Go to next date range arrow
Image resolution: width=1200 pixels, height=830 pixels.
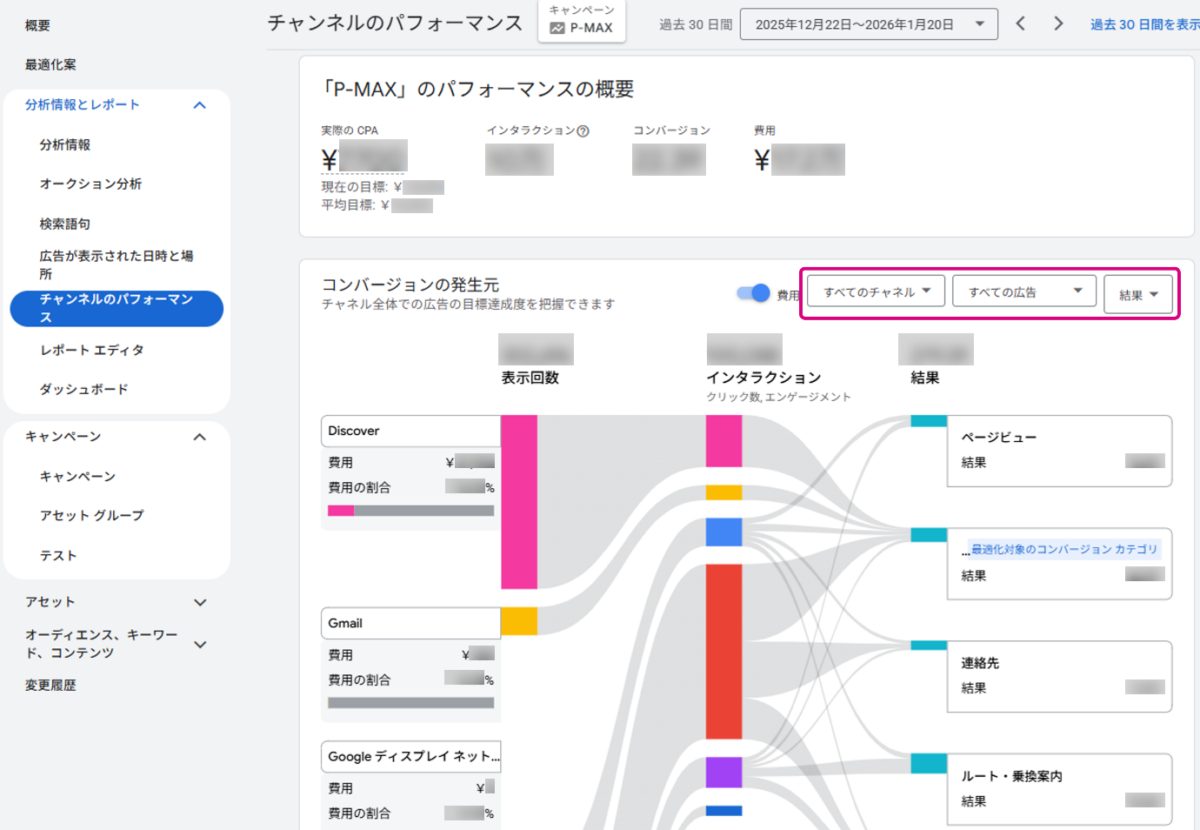[1058, 24]
